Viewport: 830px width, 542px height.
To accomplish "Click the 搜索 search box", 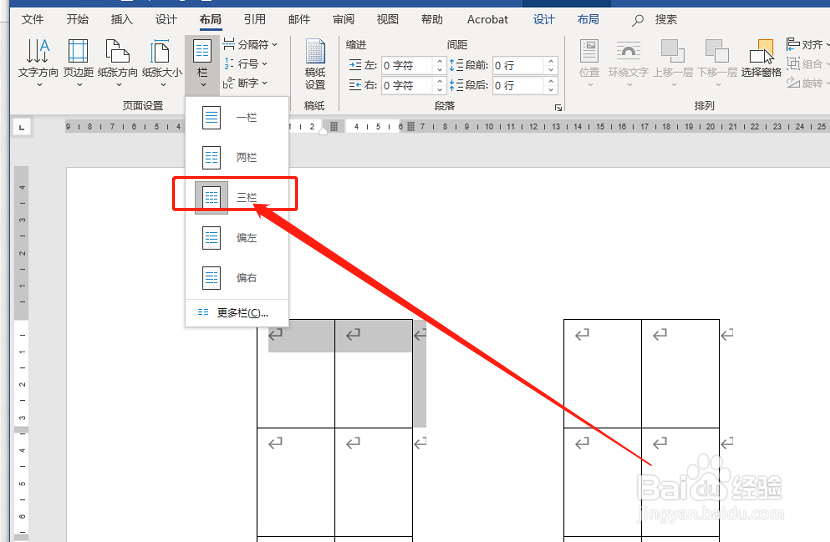I will point(655,20).
